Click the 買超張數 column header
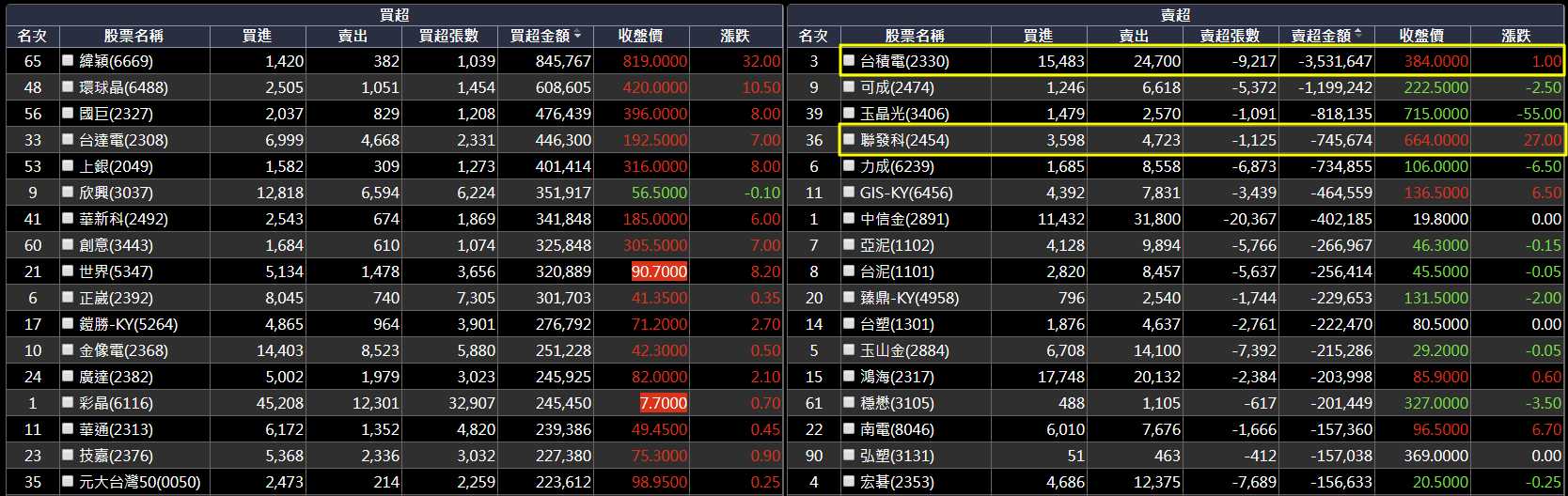Viewport: 1568px width, 496px height. pos(448,36)
